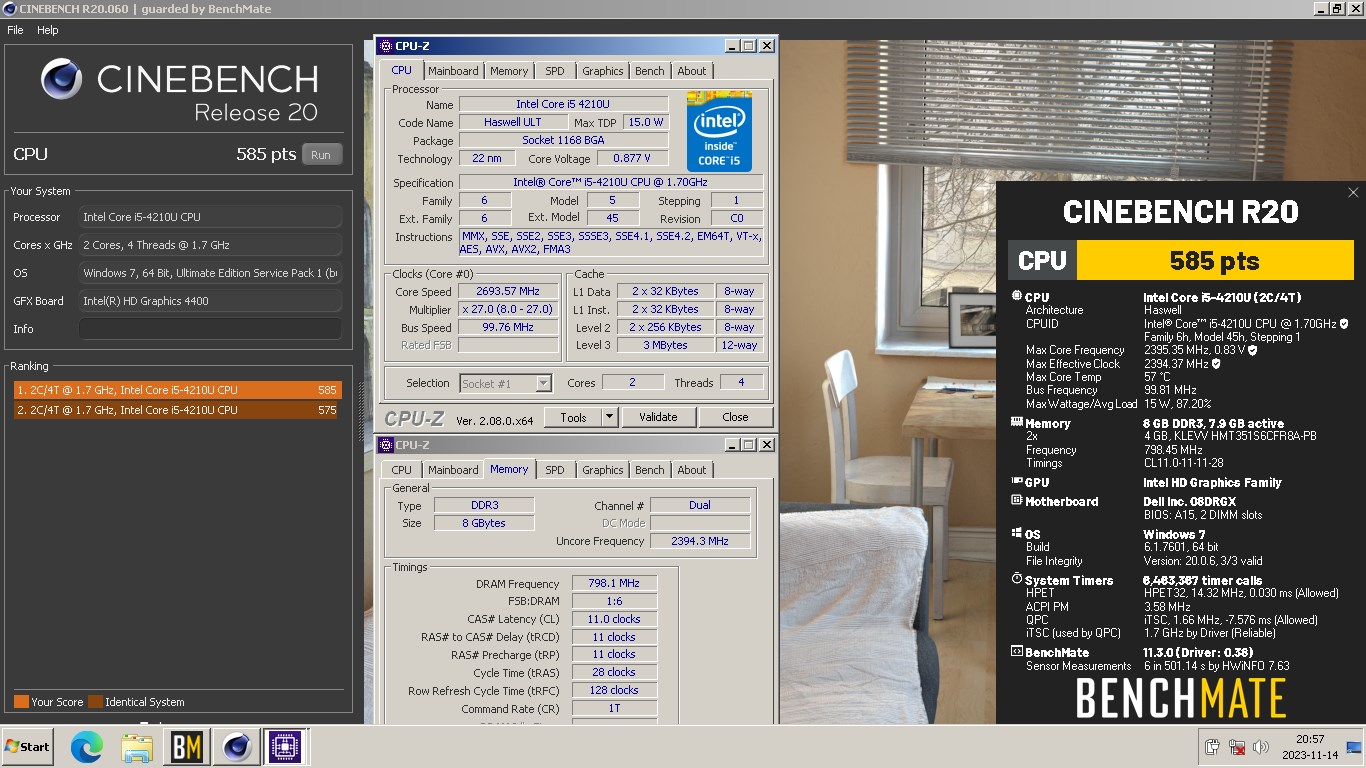The image size is (1366, 768).
Task: Switch to CPU-Z via its taskbar icon
Action: [x=285, y=747]
